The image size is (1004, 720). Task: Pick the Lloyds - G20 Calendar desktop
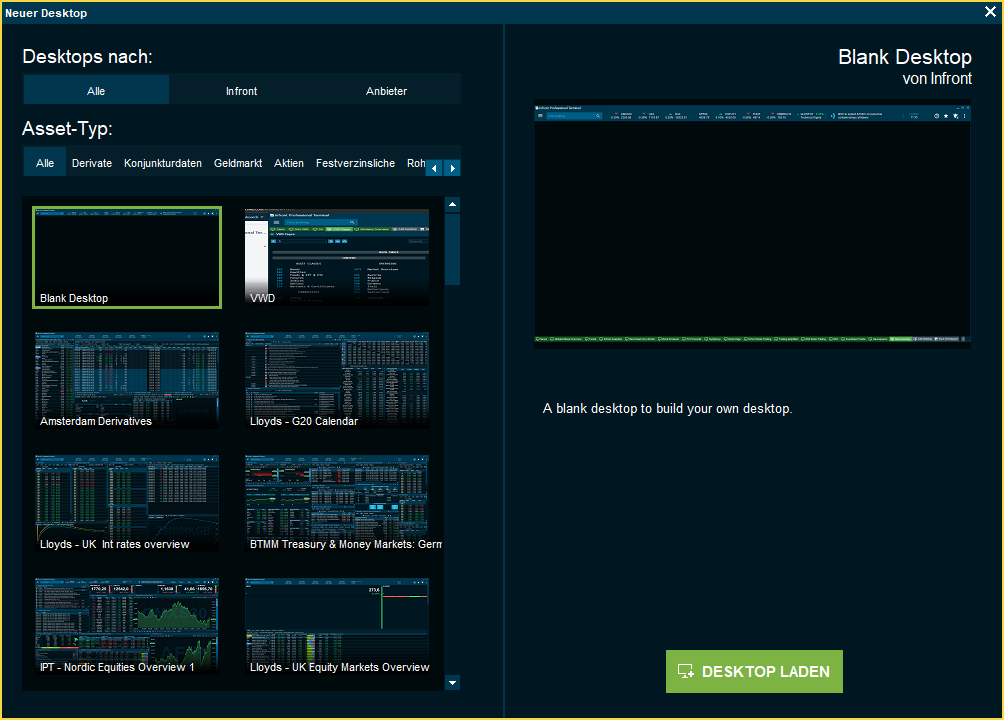[337, 381]
